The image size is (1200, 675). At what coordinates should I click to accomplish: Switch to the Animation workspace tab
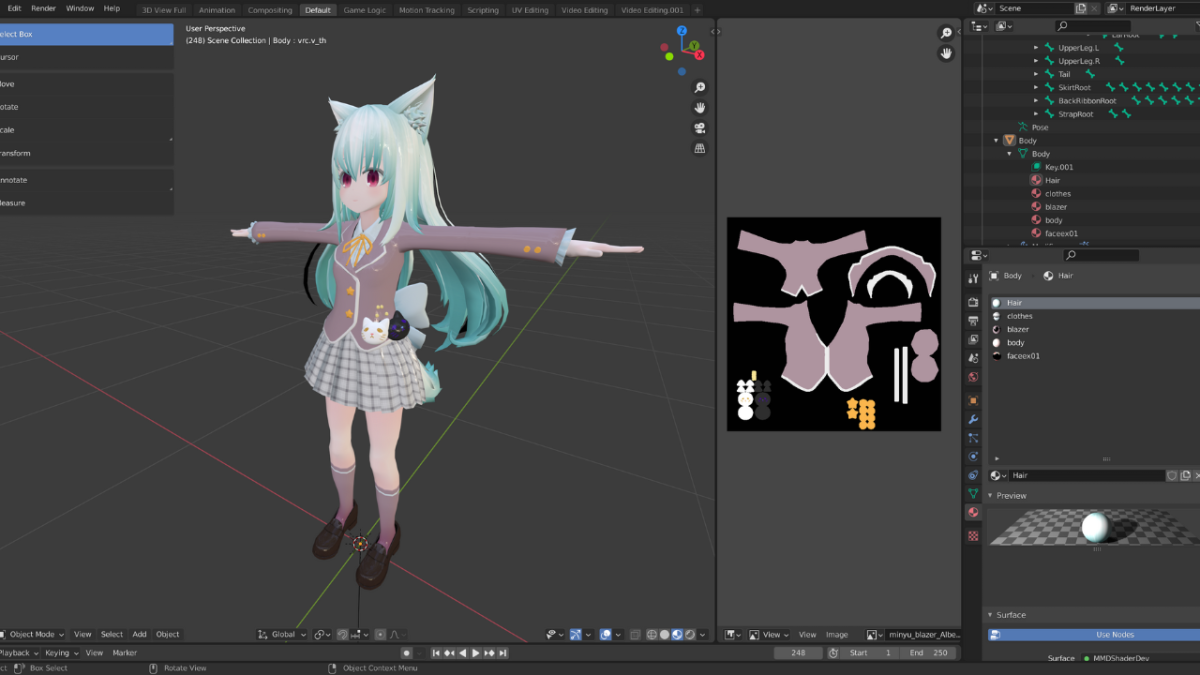(217, 10)
